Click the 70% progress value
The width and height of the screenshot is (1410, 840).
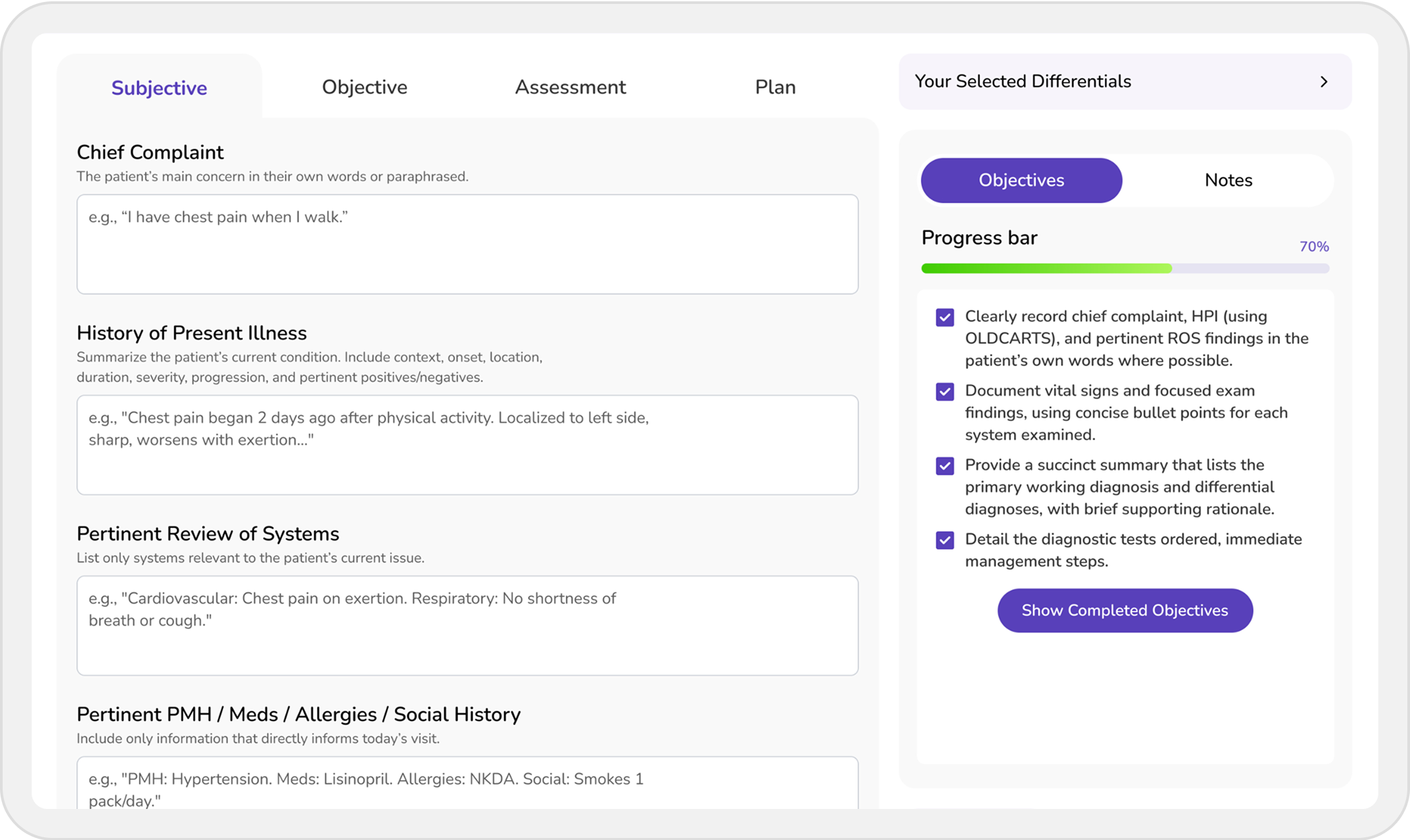point(1314,247)
